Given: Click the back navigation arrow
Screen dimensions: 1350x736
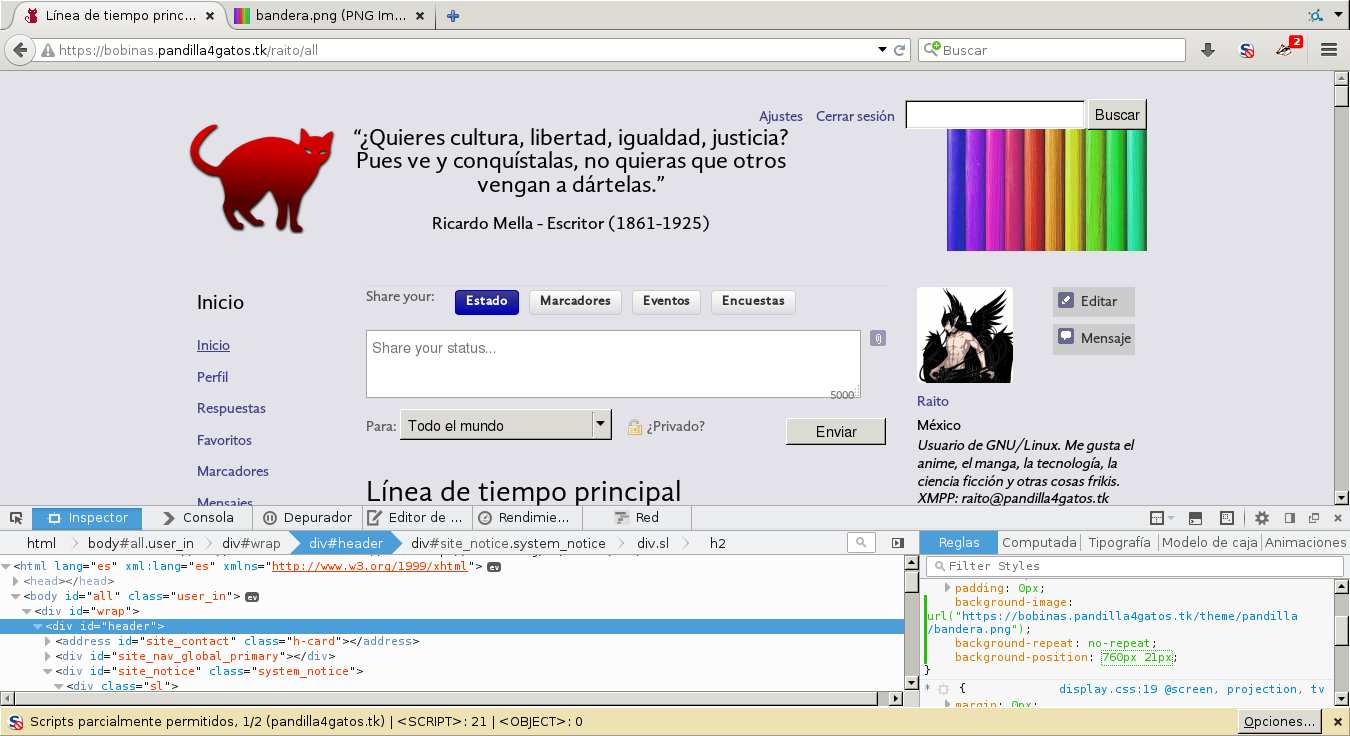Looking at the screenshot, I should coord(20,50).
